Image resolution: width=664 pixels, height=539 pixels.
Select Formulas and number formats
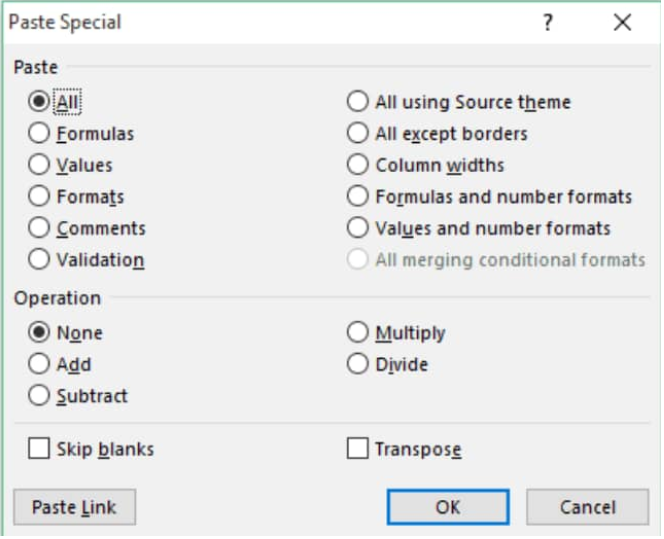[359, 197]
